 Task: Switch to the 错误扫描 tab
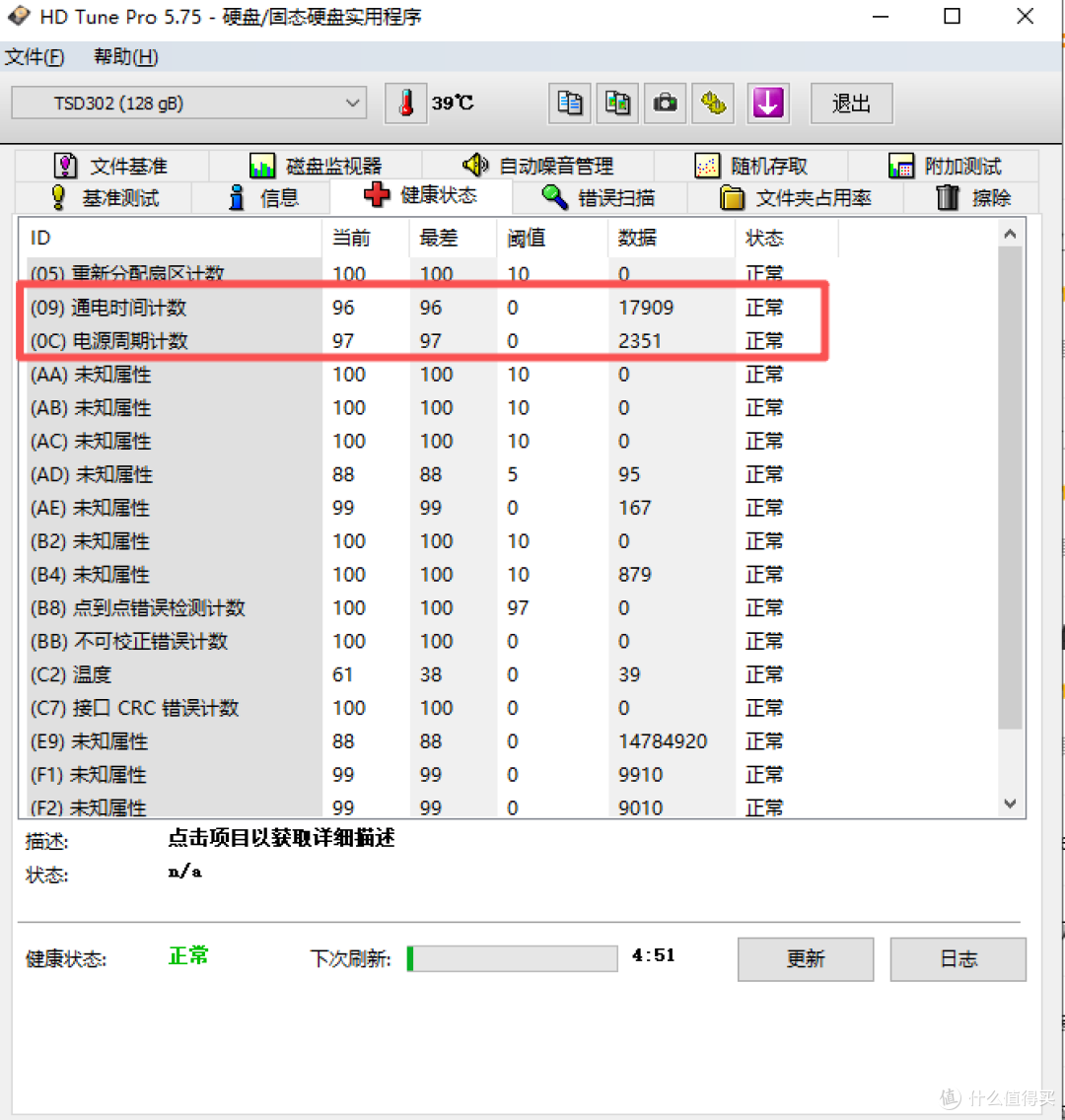600,197
